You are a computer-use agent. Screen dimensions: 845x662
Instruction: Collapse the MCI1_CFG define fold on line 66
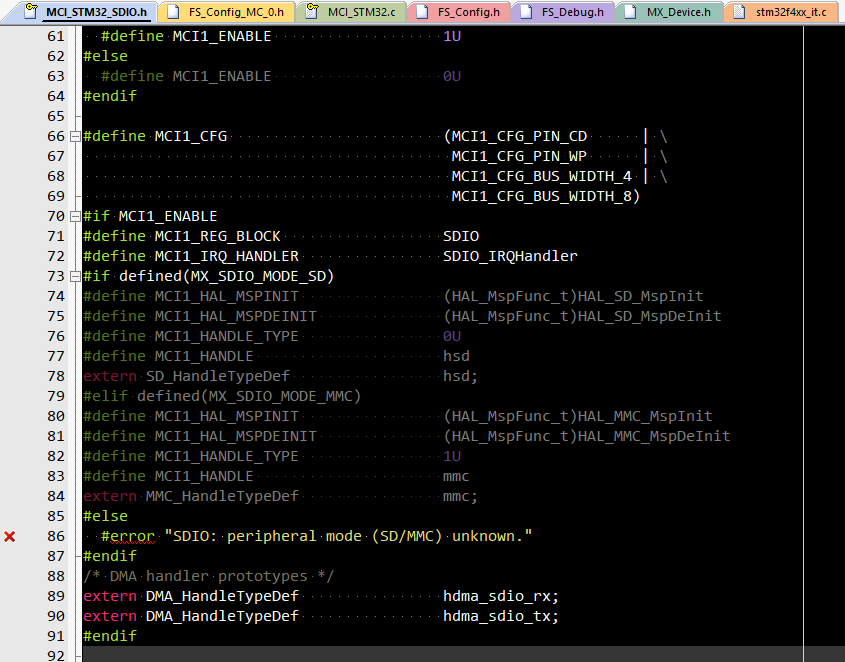(75, 136)
